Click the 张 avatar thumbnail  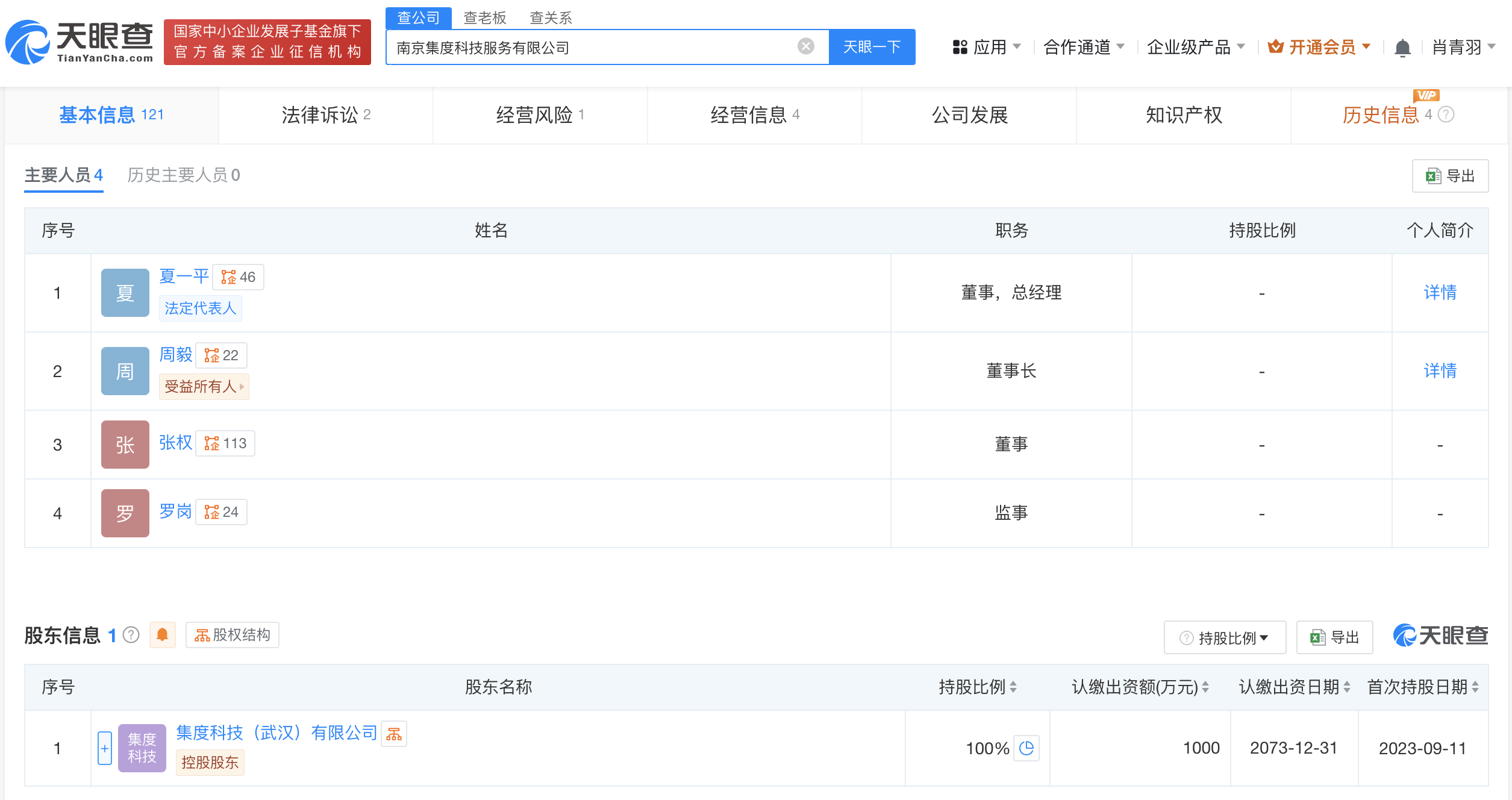point(125,445)
